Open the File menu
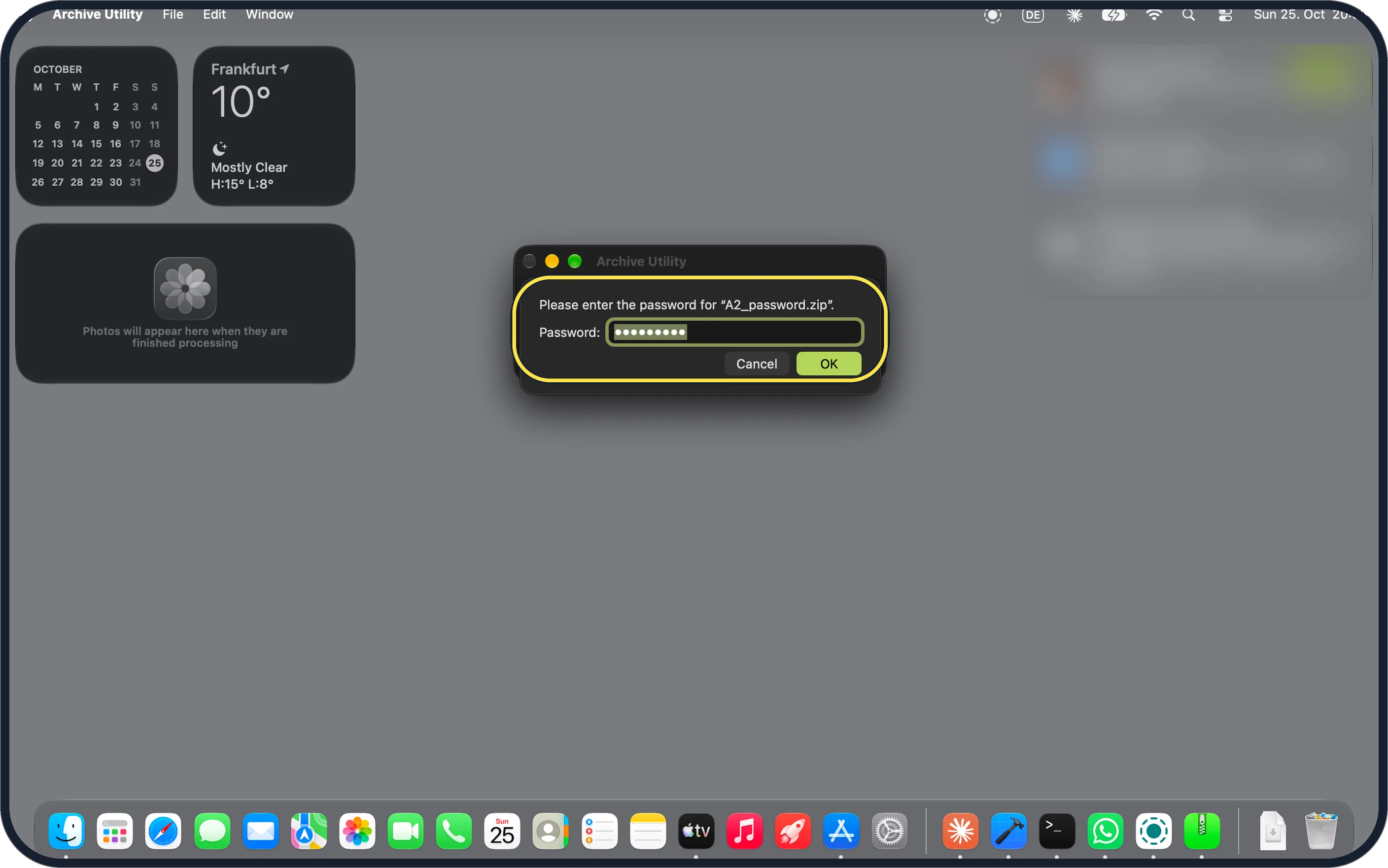The width and height of the screenshot is (1388, 868). (173, 14)
